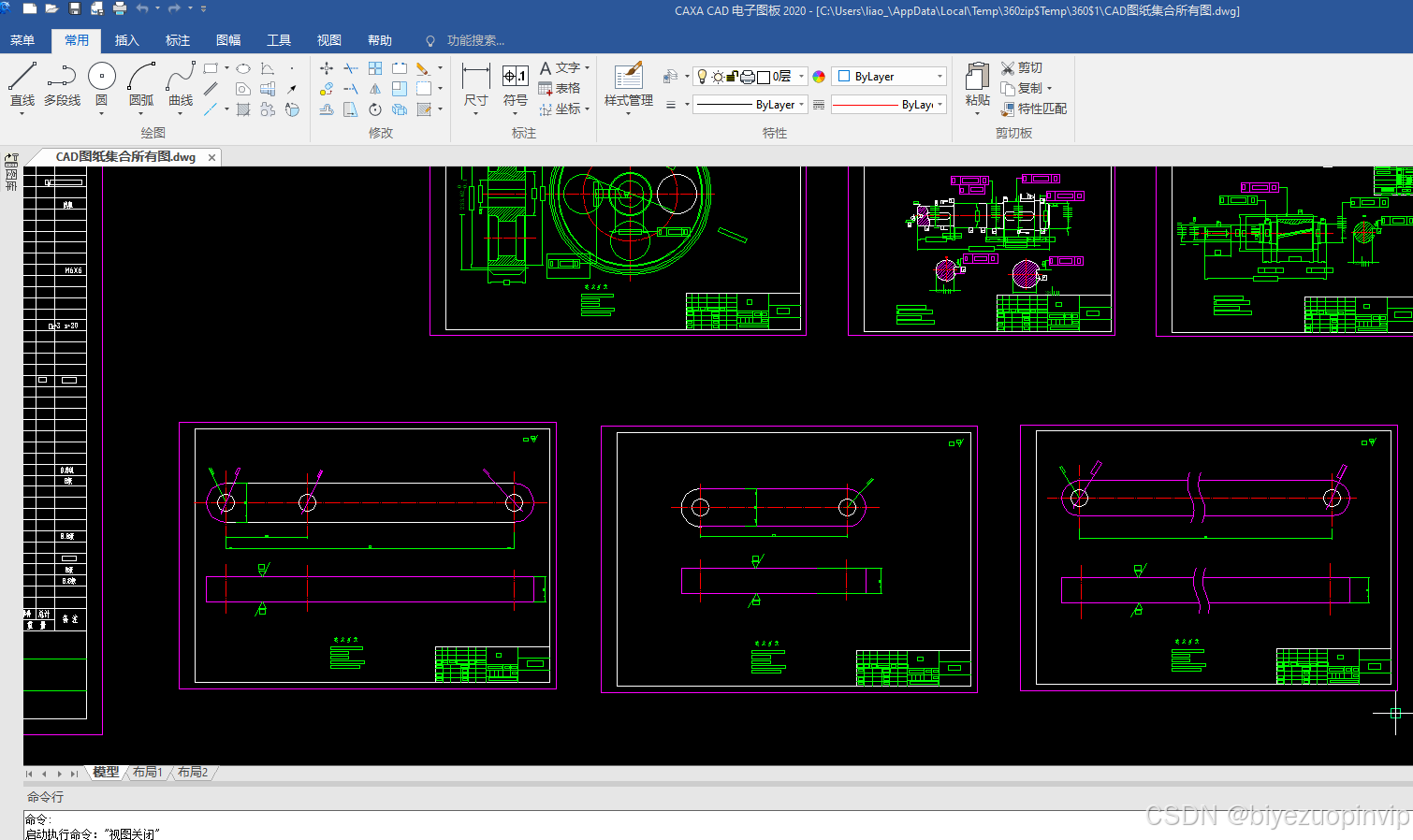1413x840 pixels.
Task: Open the black linetype ByLayer dropdown
Action: (x=750, y=105)
